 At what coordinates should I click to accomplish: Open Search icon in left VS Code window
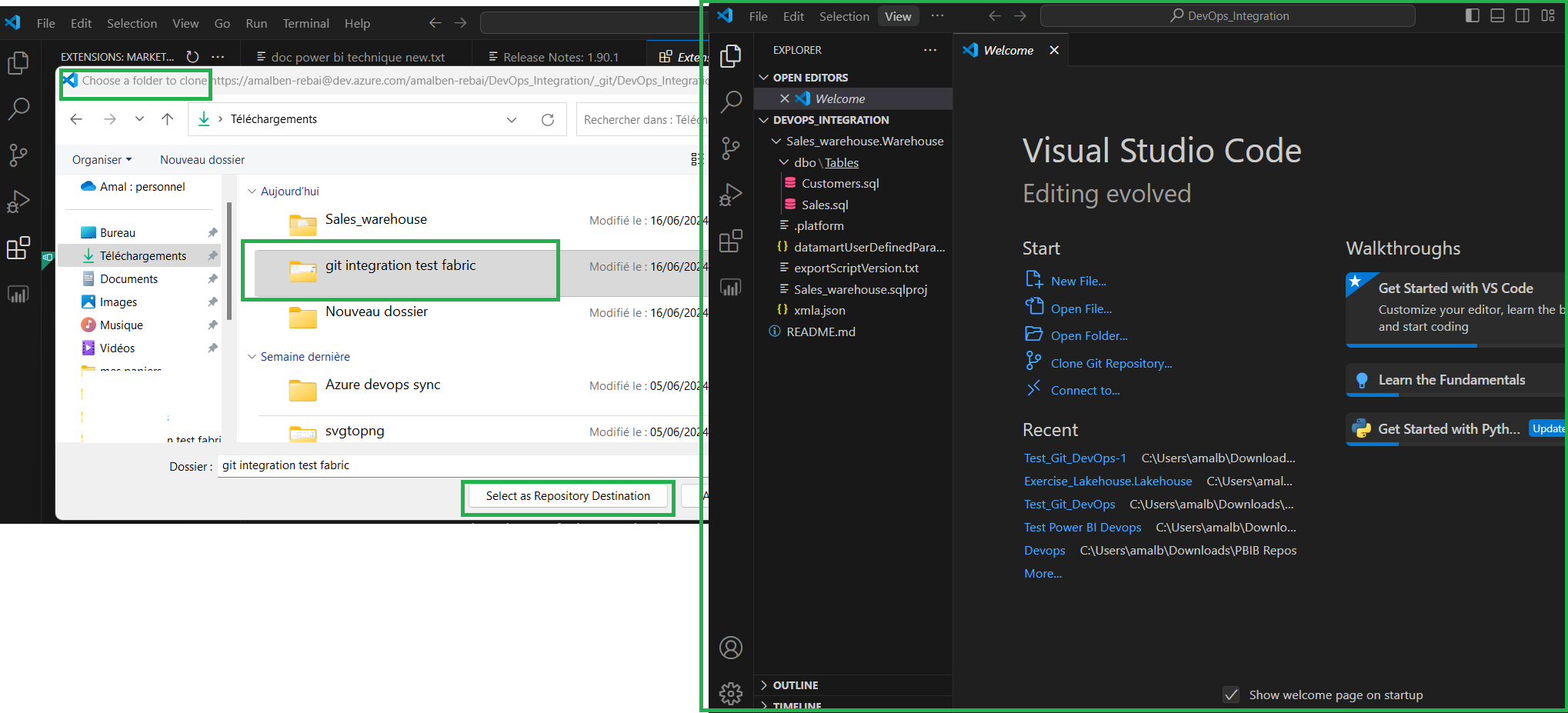tap(18, 108)
